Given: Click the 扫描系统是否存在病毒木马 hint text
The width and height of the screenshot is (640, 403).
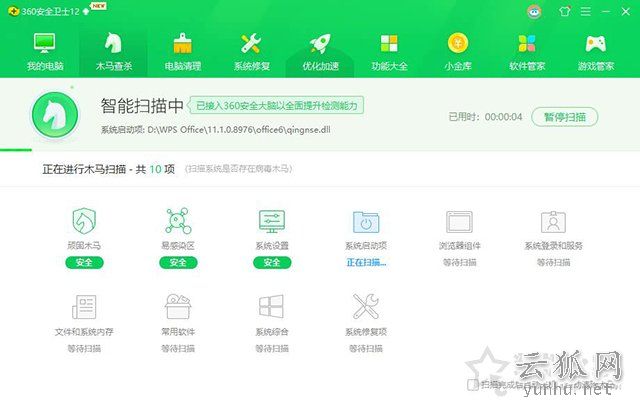Looking at the screenshot, I should coord(238,169).
